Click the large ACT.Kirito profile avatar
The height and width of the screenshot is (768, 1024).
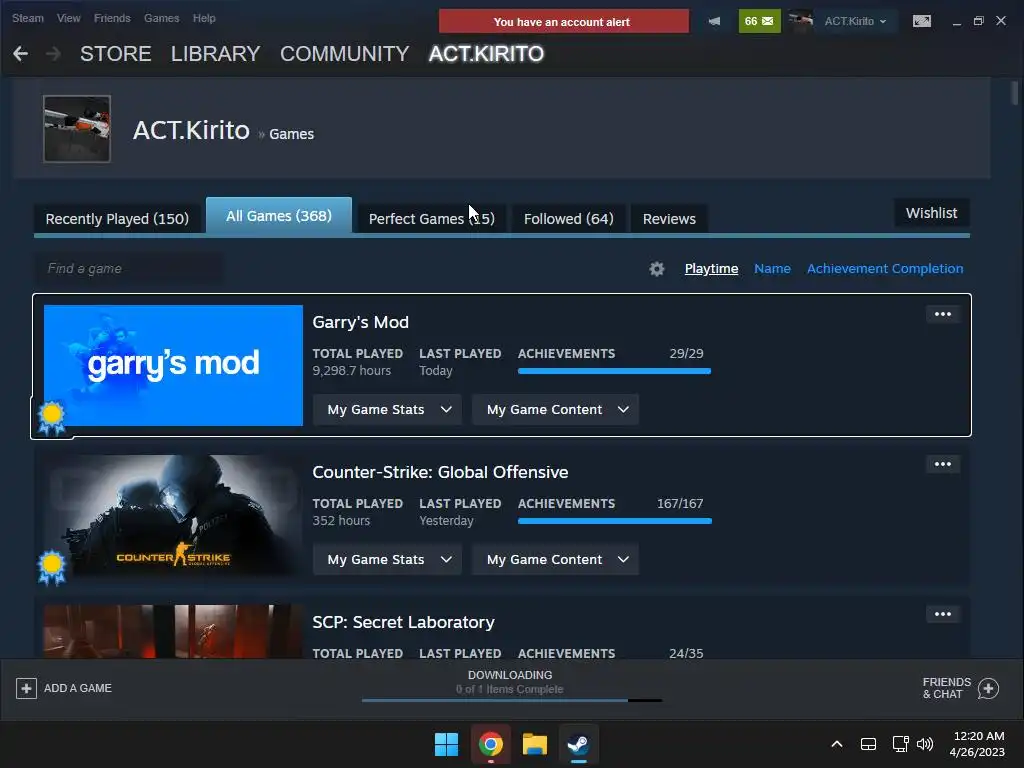click(77, 129)
